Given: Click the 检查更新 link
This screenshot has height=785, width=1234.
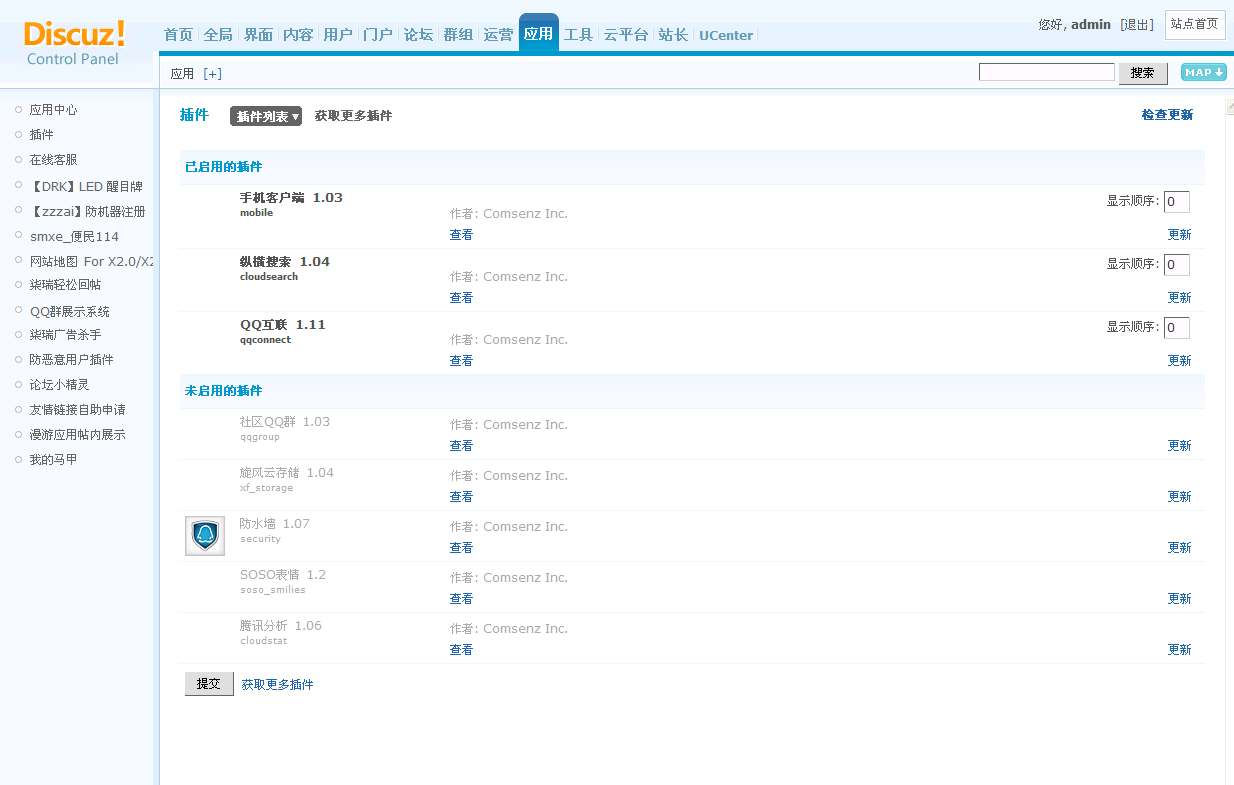Looking at the screenshot, I should [x=1167, y=115].
